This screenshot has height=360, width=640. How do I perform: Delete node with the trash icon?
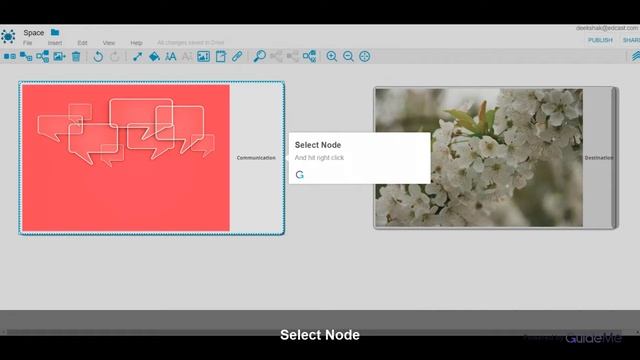point(76,56)
